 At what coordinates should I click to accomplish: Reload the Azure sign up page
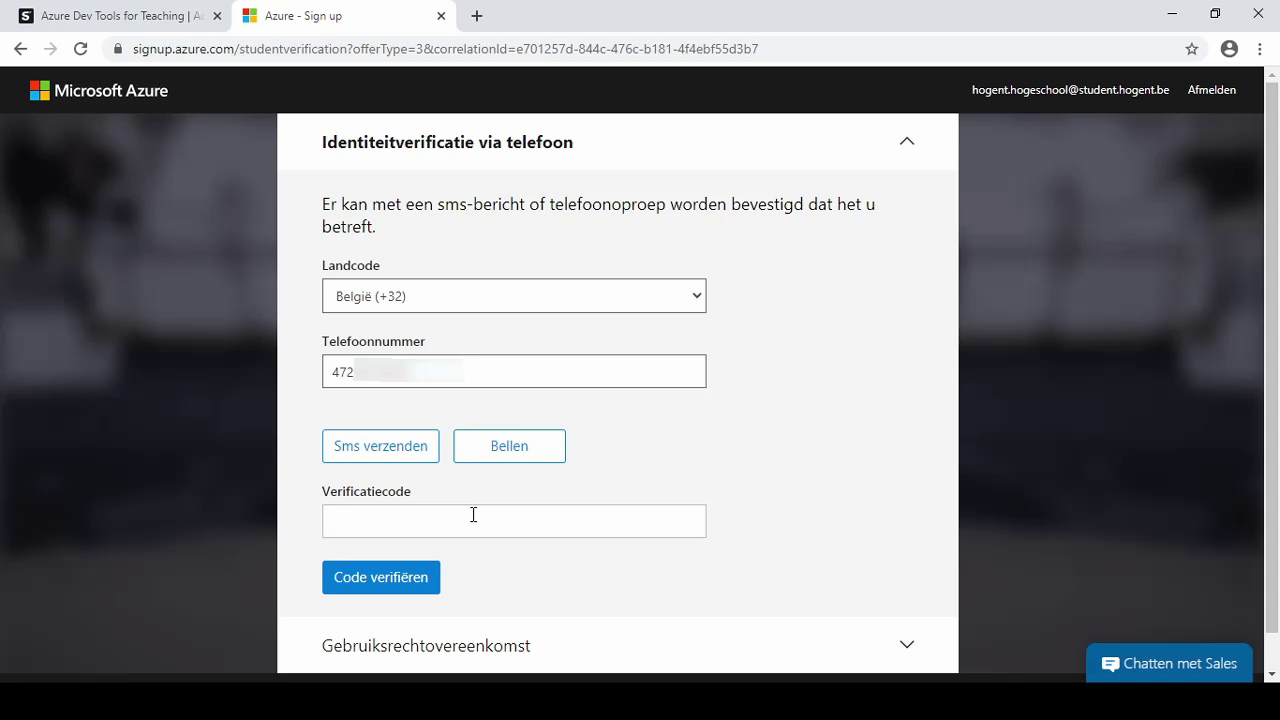point(81,48)
